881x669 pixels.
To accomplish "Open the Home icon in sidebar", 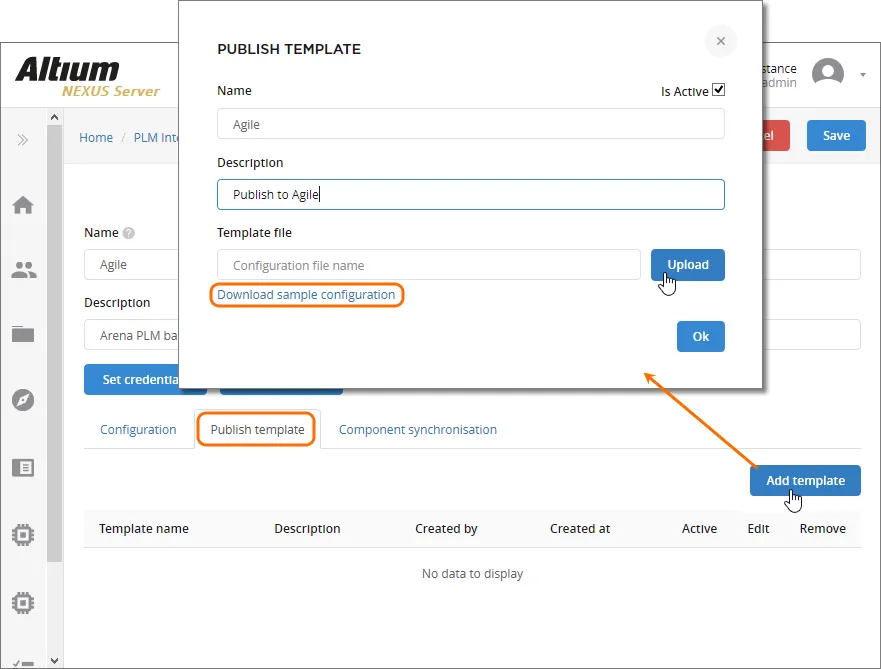I will tap(23, 205).
